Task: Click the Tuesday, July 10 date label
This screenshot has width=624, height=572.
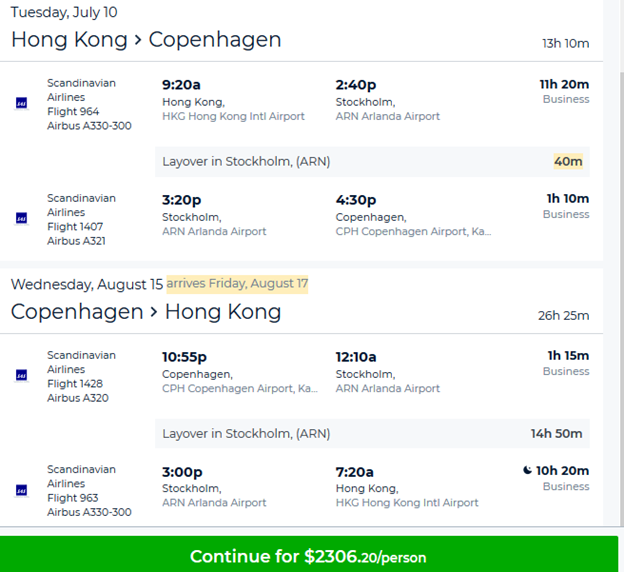Action: point(62,12)
